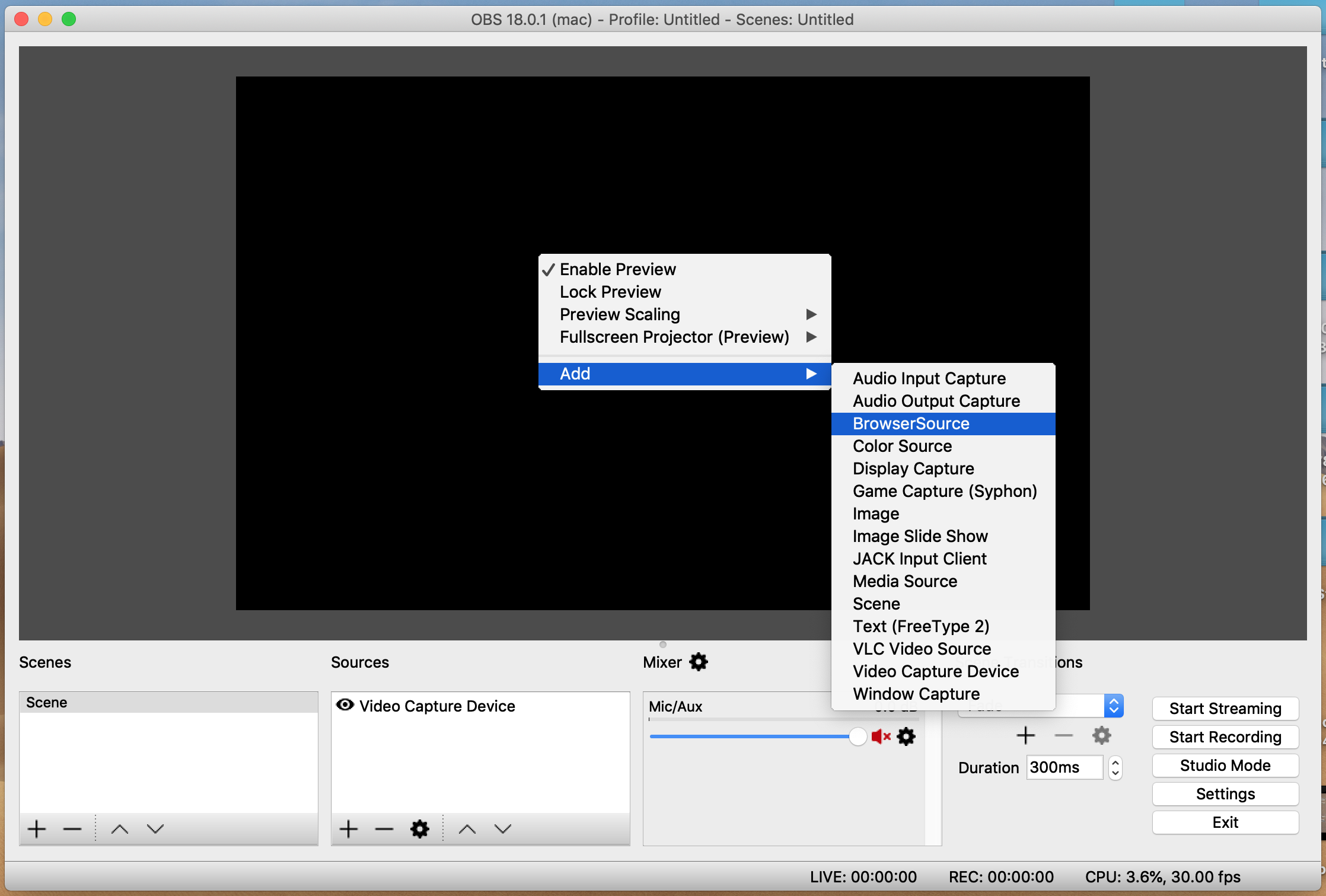Remove transition with the minus icon
The image size is (1326, 896).
pyautogui.click(x=1064, y=736)
